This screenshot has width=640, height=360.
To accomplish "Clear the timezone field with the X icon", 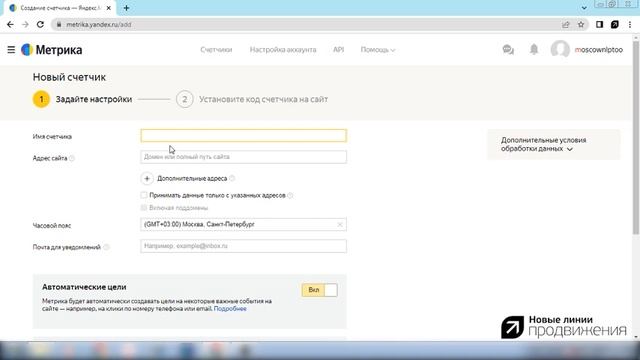I will click(340, 224).
